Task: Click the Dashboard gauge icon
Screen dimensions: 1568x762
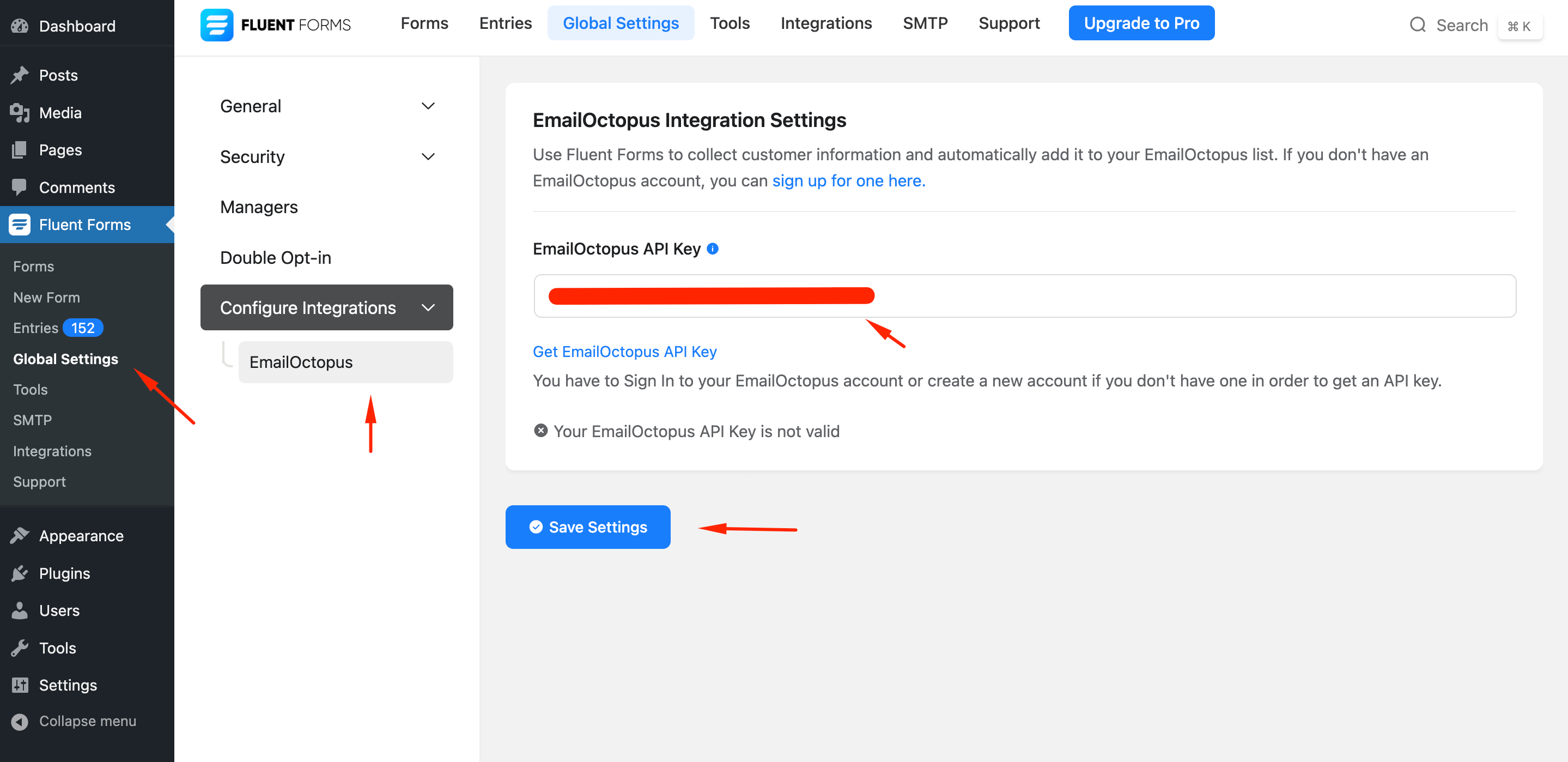Action: pos(20,26)
